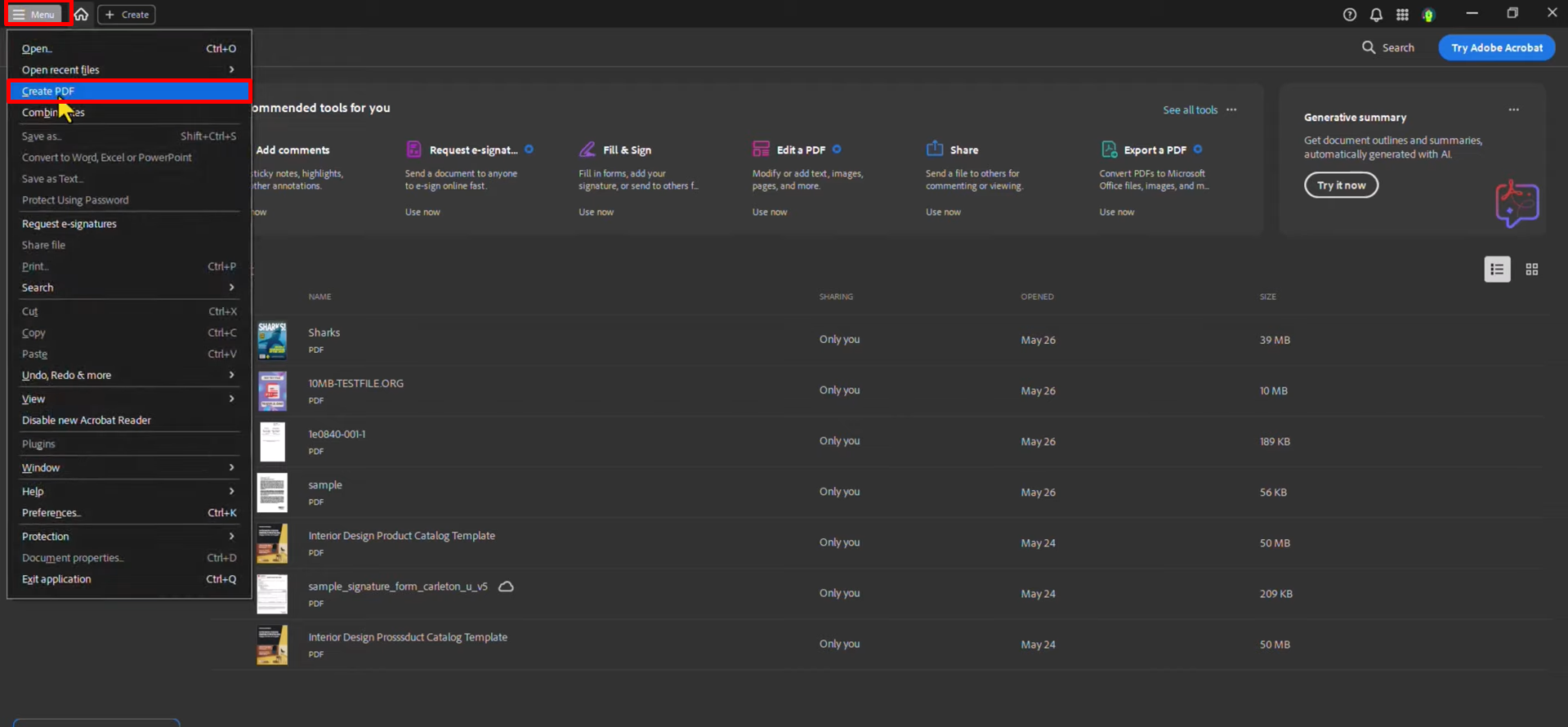
Task: Click the Export a PDF tool icon
Action: tap(1108, 149)
